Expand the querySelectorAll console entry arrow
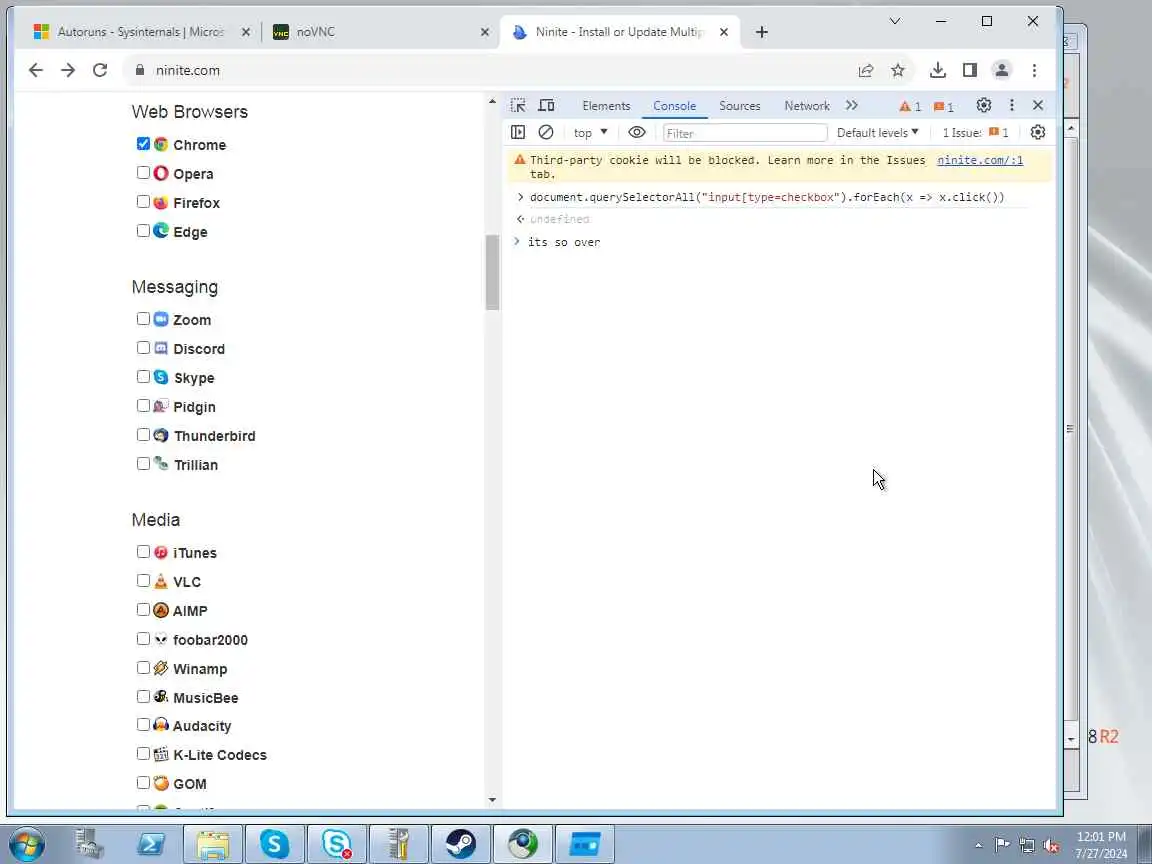This screenshot has width=1152, height=864. click(520, 197)
